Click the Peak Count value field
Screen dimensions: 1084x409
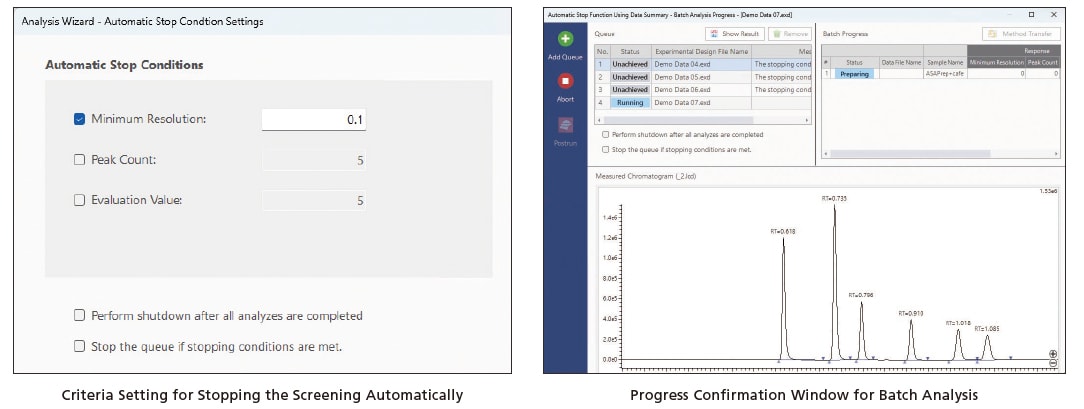314,160
